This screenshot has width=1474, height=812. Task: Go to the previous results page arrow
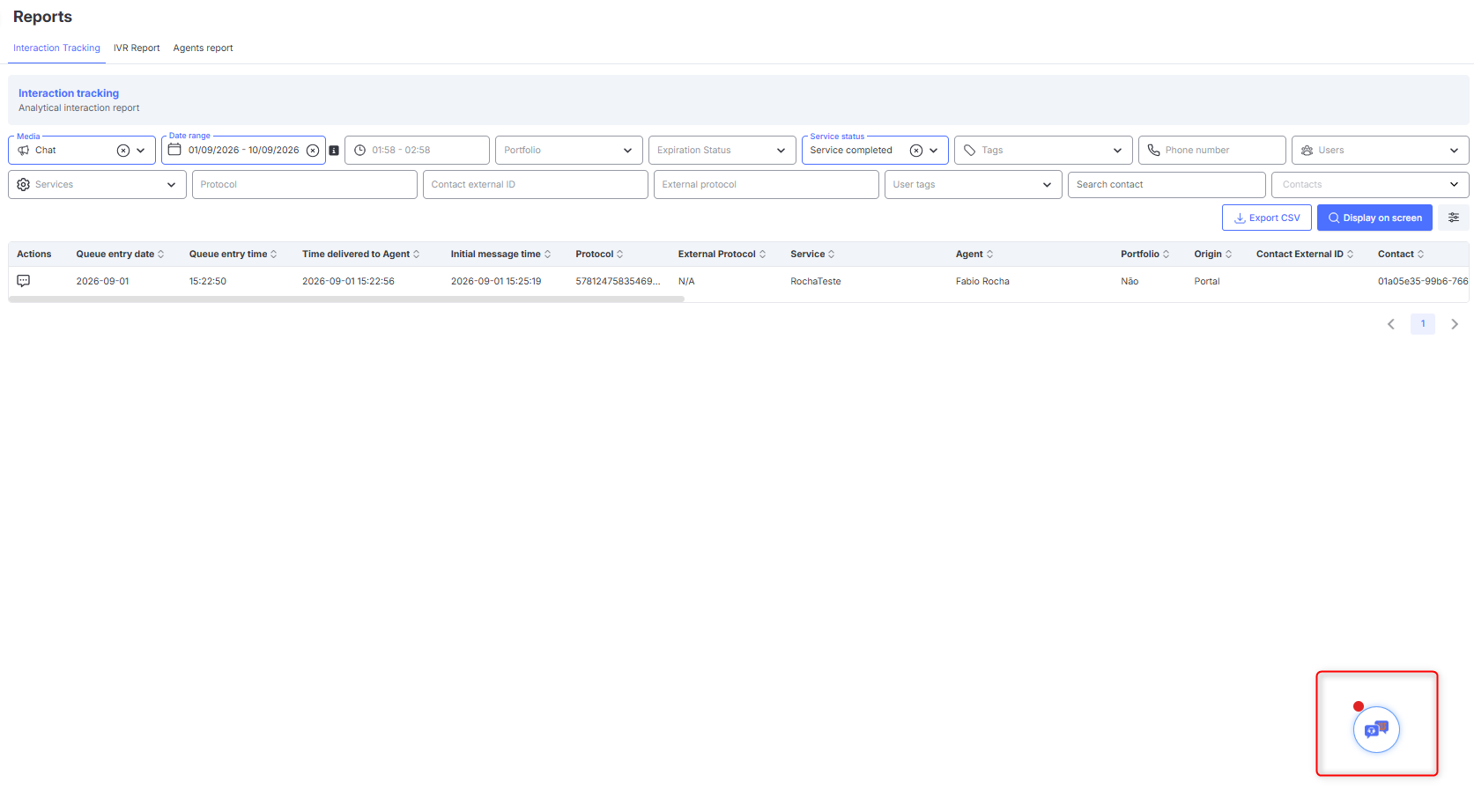(x=1391, y=324)
